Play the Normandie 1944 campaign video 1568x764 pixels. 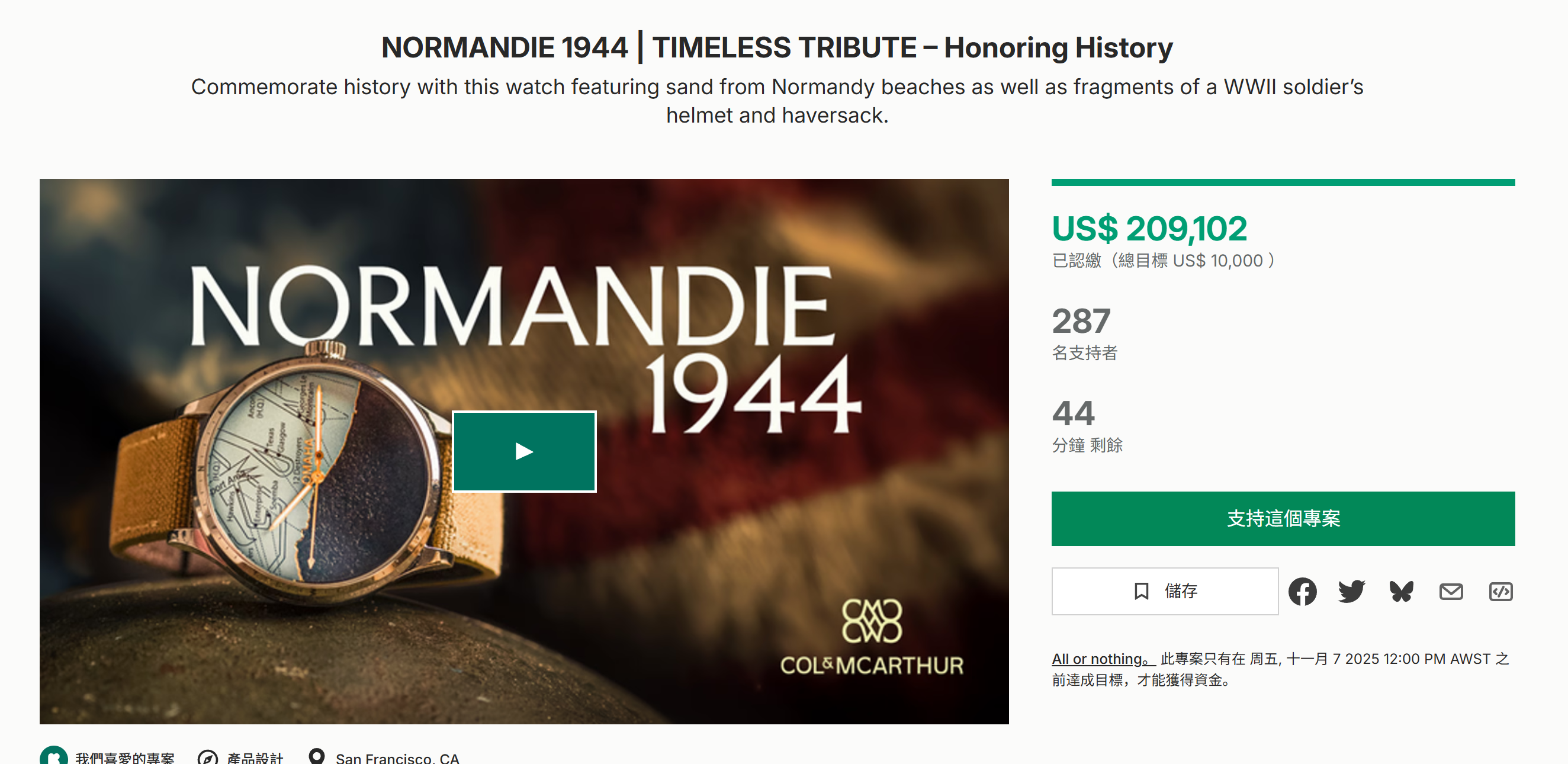tap(524, 451)
